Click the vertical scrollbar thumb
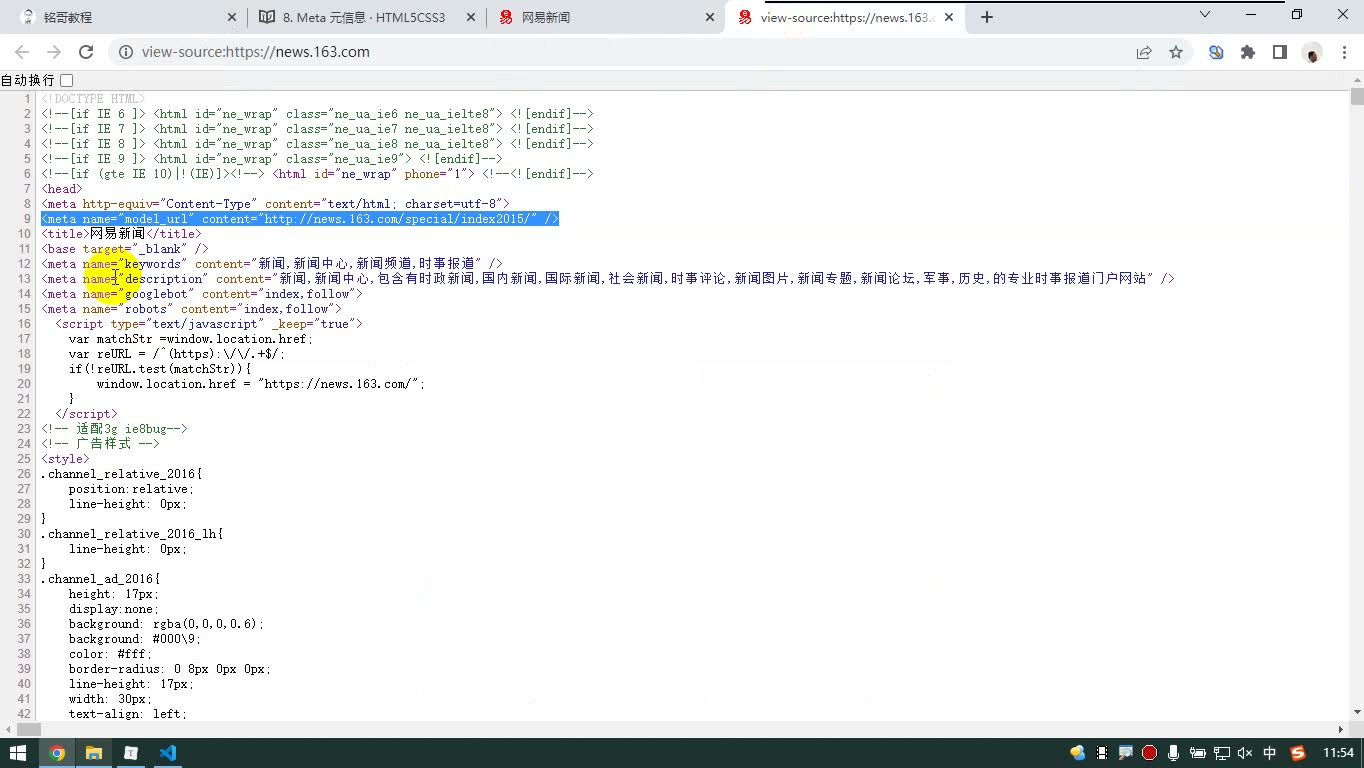The height and width of the screenshot is (768, 1364). (x=1357, y=97)
